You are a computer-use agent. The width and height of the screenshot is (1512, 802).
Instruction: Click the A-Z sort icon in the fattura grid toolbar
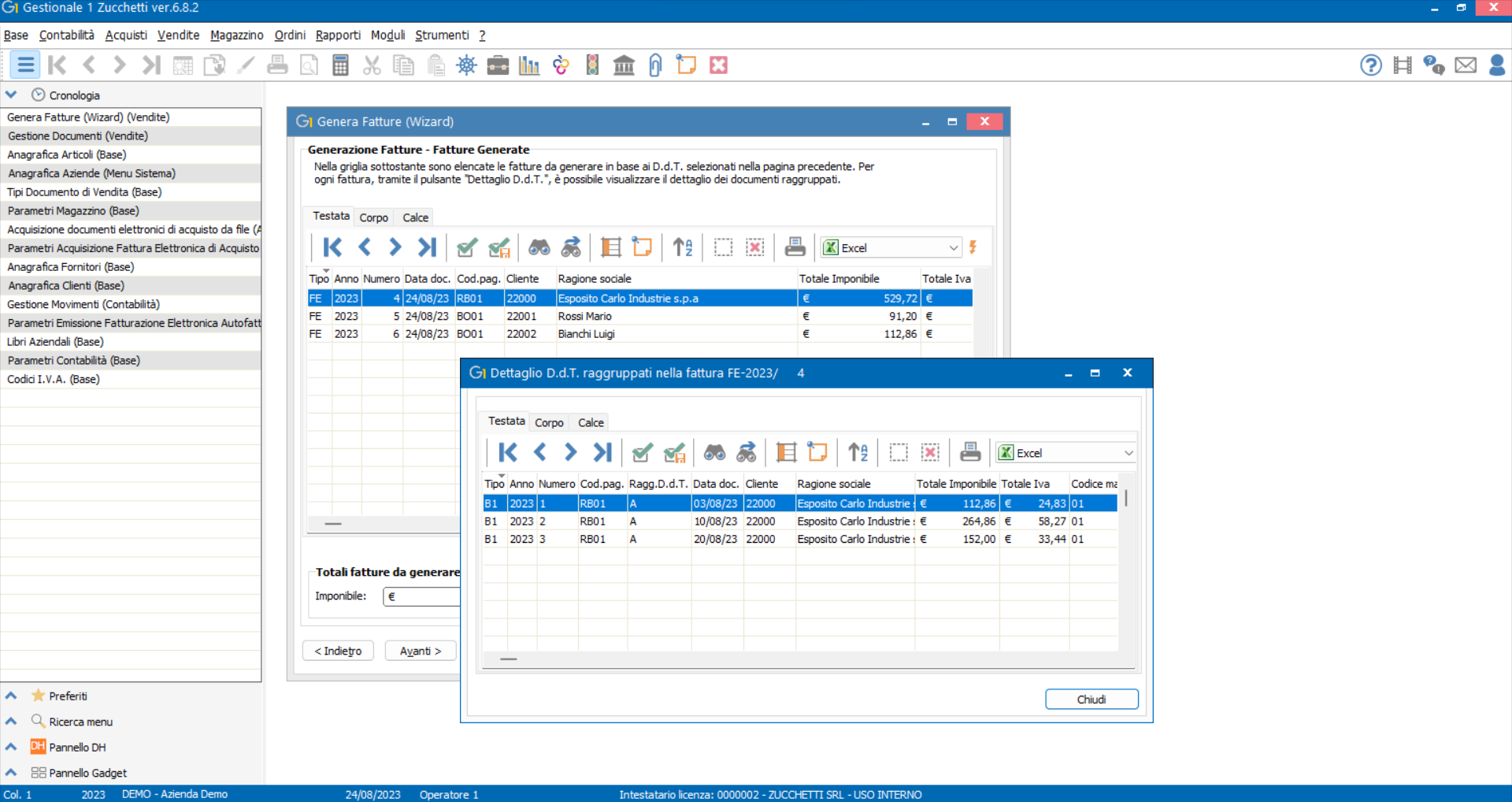682,247
